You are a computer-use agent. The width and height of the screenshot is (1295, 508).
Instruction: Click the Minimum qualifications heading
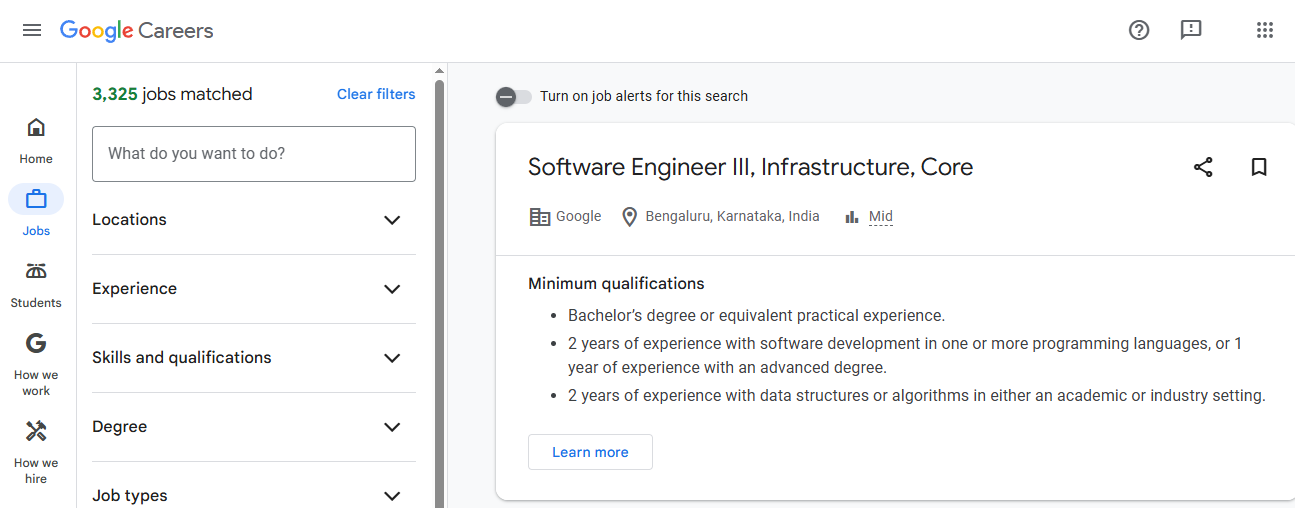616,284
